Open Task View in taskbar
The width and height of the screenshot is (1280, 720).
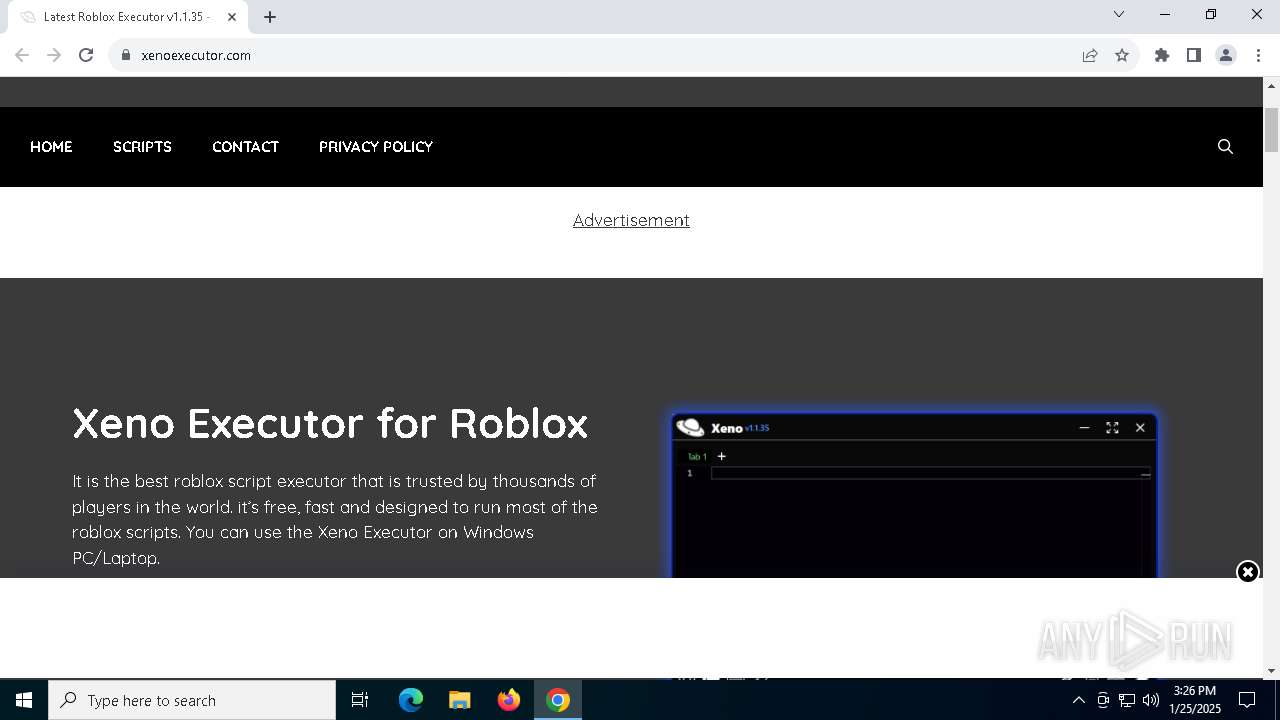[360, 700]
